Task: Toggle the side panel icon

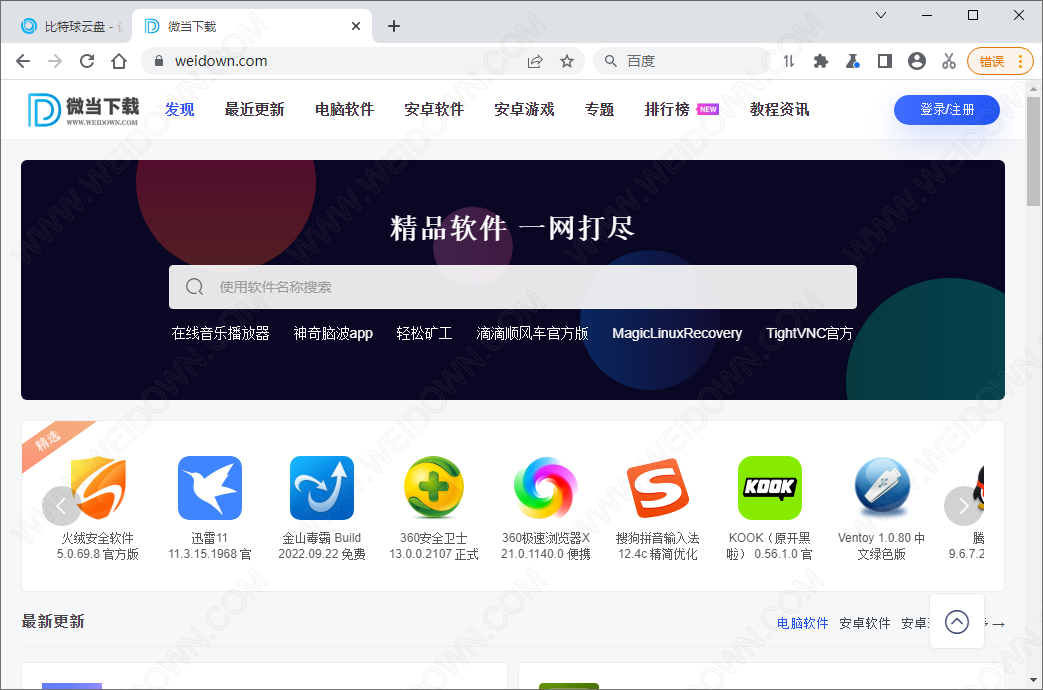Action: [x=885, y=61]
